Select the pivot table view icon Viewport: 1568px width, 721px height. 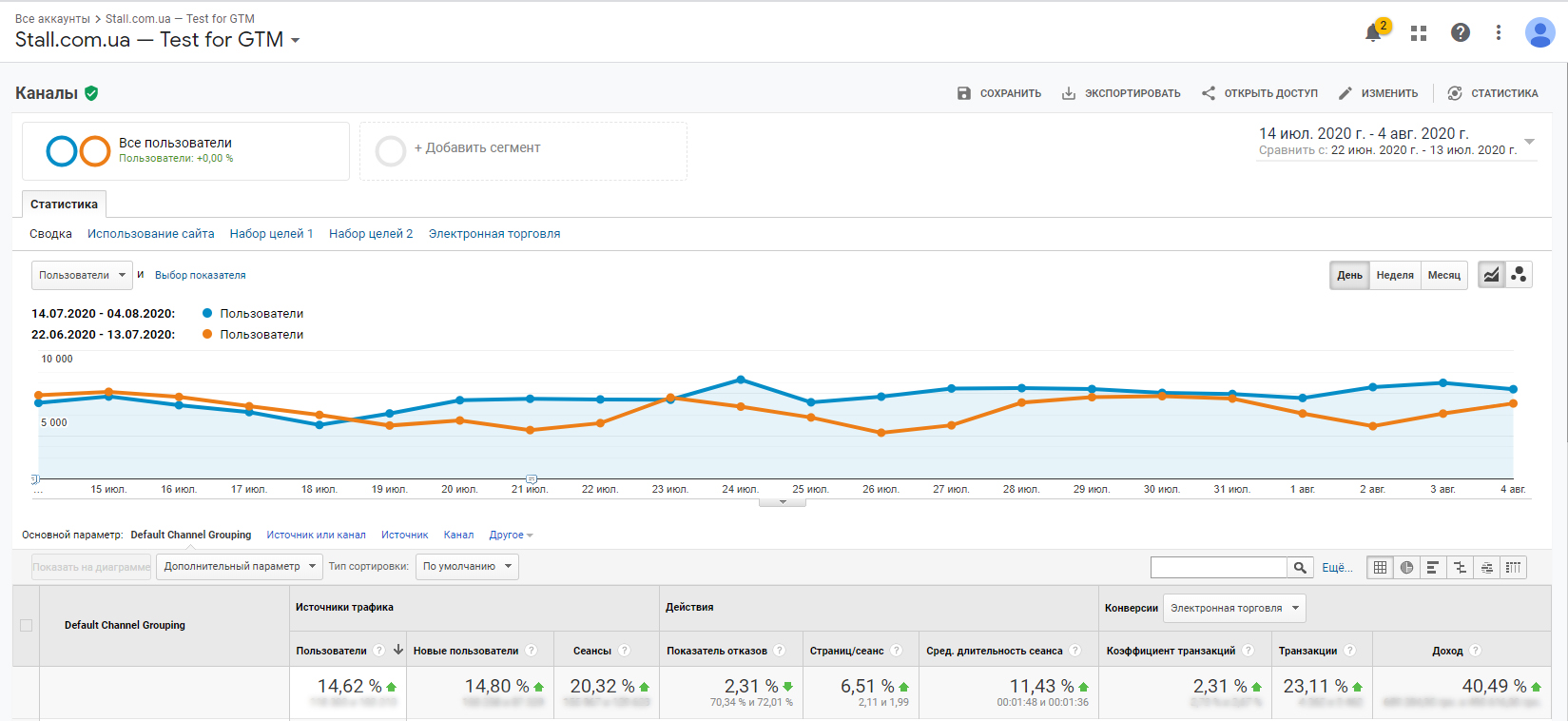click(x=1513, y=568)
